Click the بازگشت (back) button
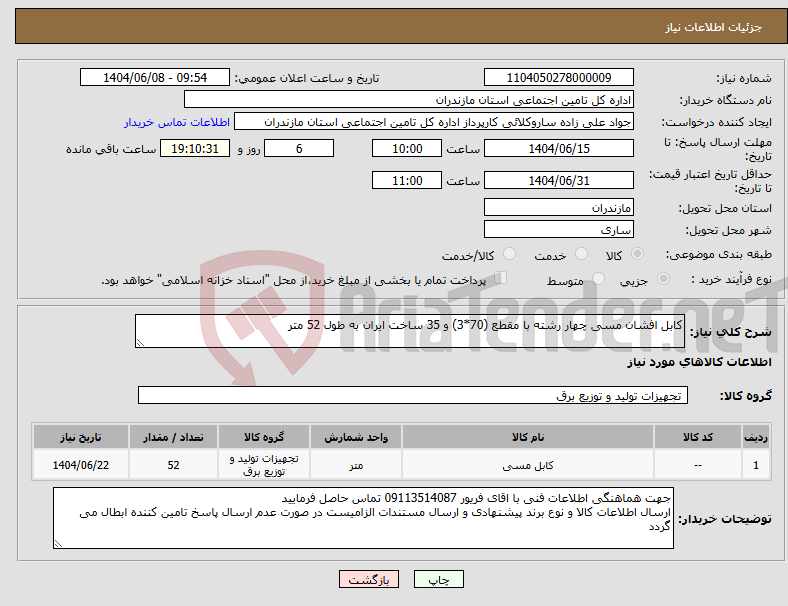Screen dimensions: 788x606 (x=369, y=579)
